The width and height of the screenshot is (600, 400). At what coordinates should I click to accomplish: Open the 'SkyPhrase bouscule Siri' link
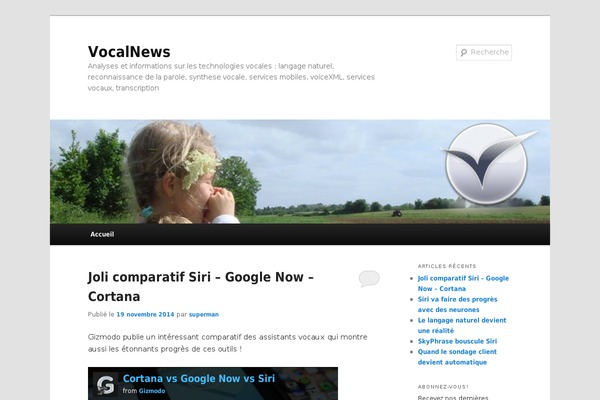pyautogui.click(x=457, y=341)
